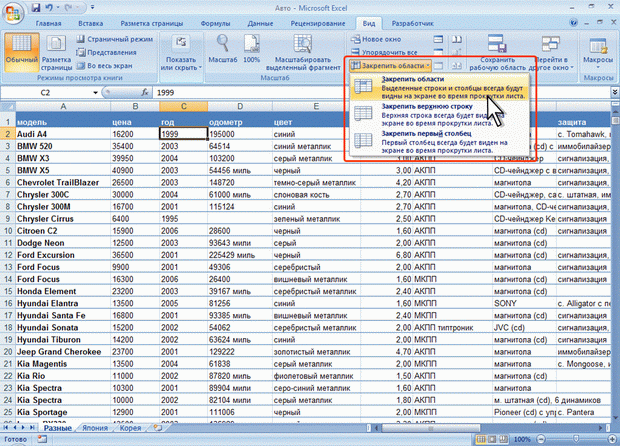Open Page Break (Страничный режим) view
Screen dimensions: 620x446
pos(115,39)
